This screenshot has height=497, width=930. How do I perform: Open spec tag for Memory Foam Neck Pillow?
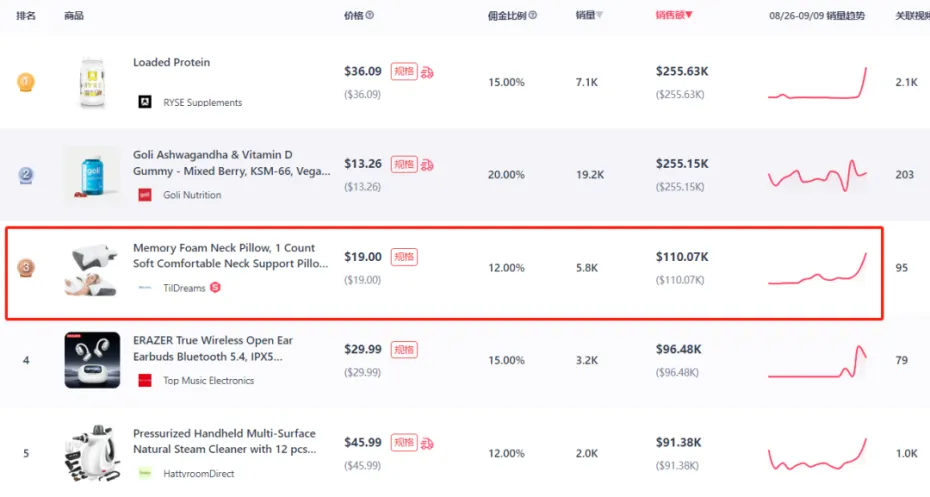point(404,257)
